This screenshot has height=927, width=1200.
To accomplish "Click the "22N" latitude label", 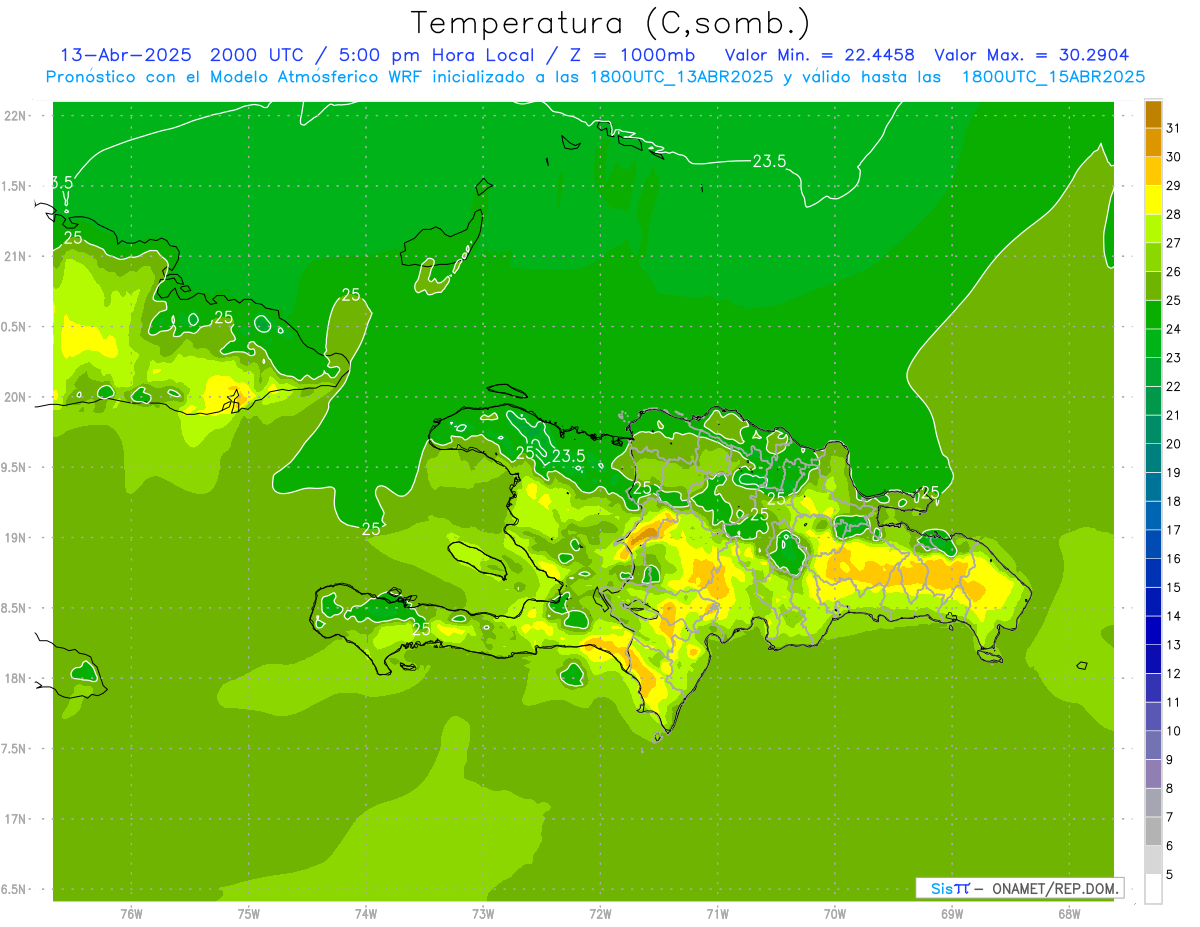I will click(x=16, y=116).
